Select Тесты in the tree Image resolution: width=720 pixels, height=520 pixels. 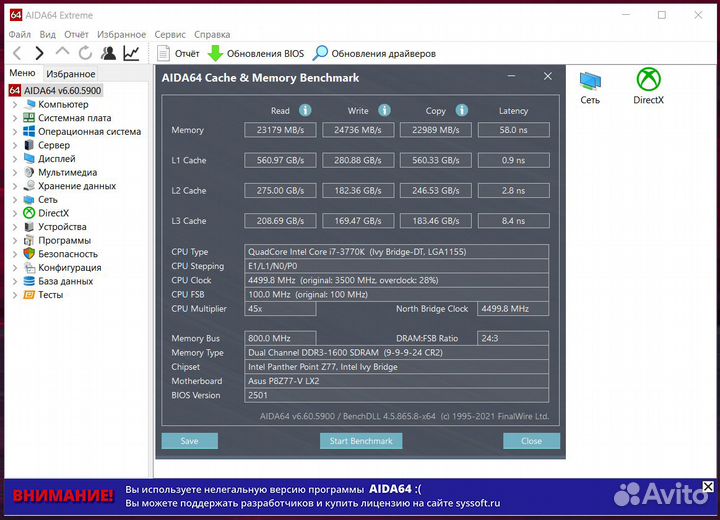click(x=51, y=295)
